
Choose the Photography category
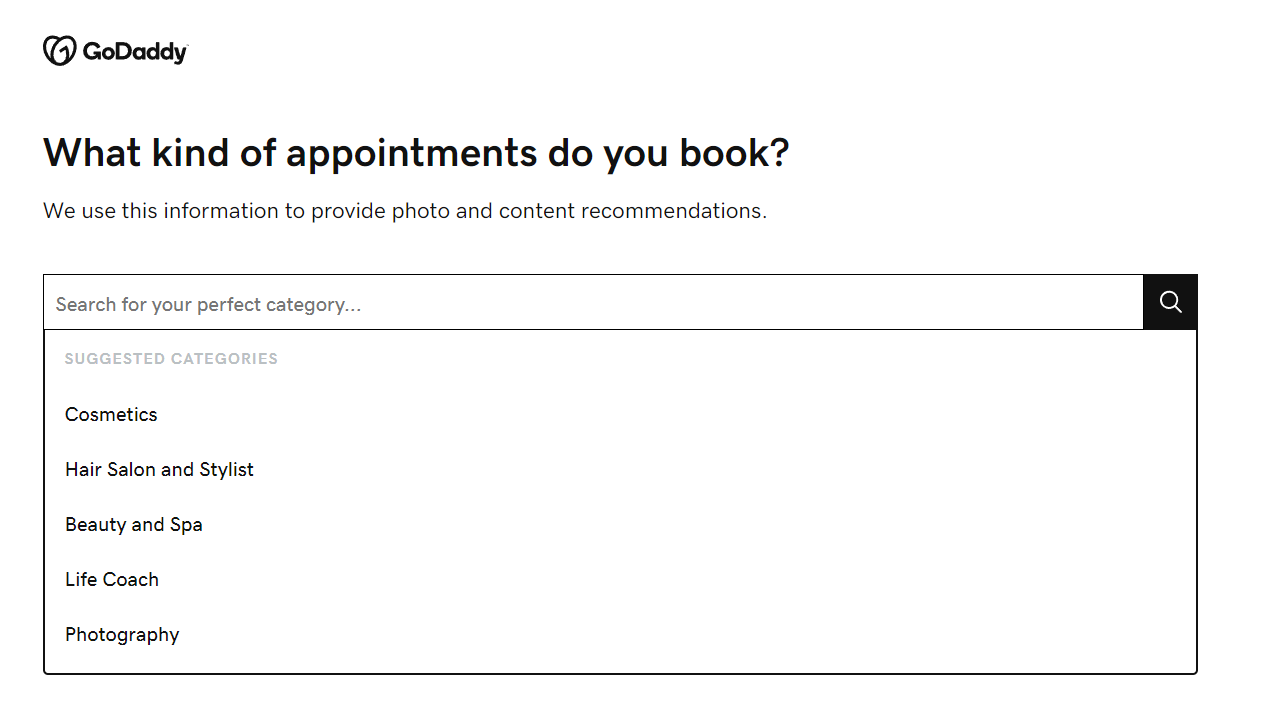click(x=122, y=635)
